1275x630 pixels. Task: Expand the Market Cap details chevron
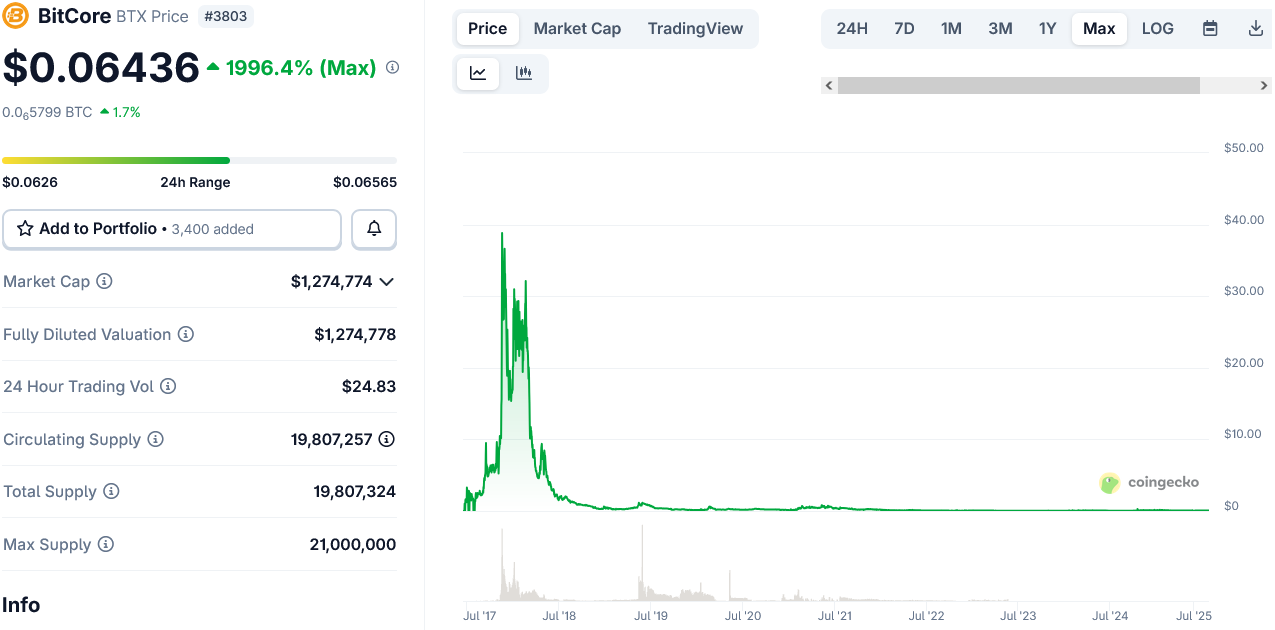point(386,282)
